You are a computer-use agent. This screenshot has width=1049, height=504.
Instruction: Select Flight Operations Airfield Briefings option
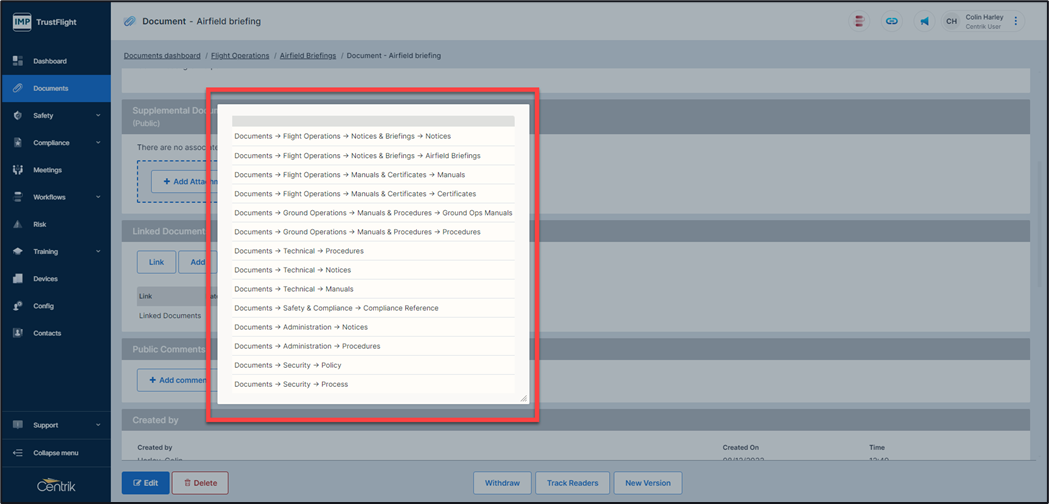[357, 156]
